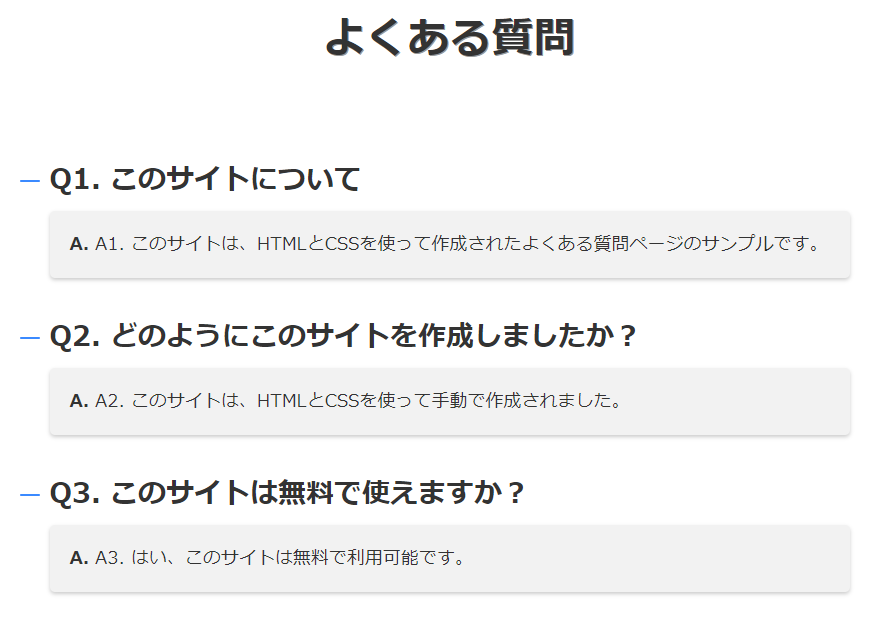880x620 pixels.
Task: Click the bold A. label before A1
Action: coord(79,244)
